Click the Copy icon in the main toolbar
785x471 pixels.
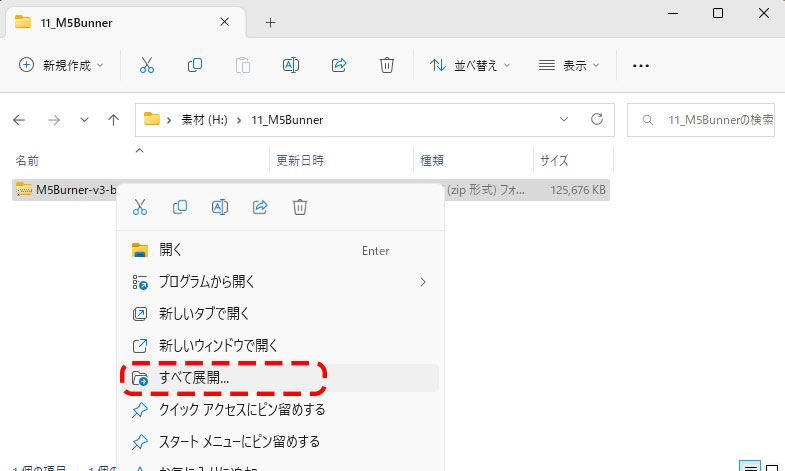195,65
